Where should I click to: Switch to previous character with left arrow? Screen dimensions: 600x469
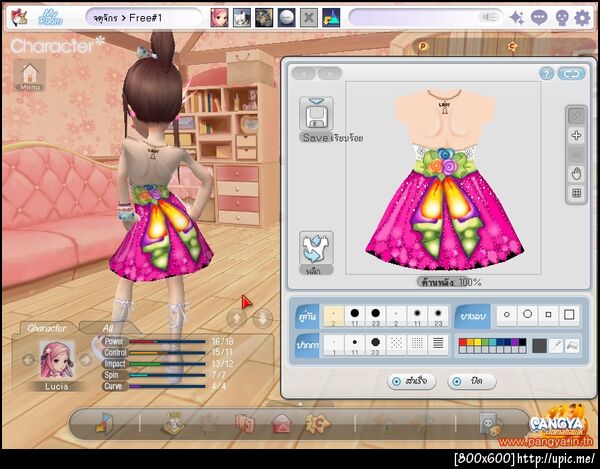click(x=29, y=360)
